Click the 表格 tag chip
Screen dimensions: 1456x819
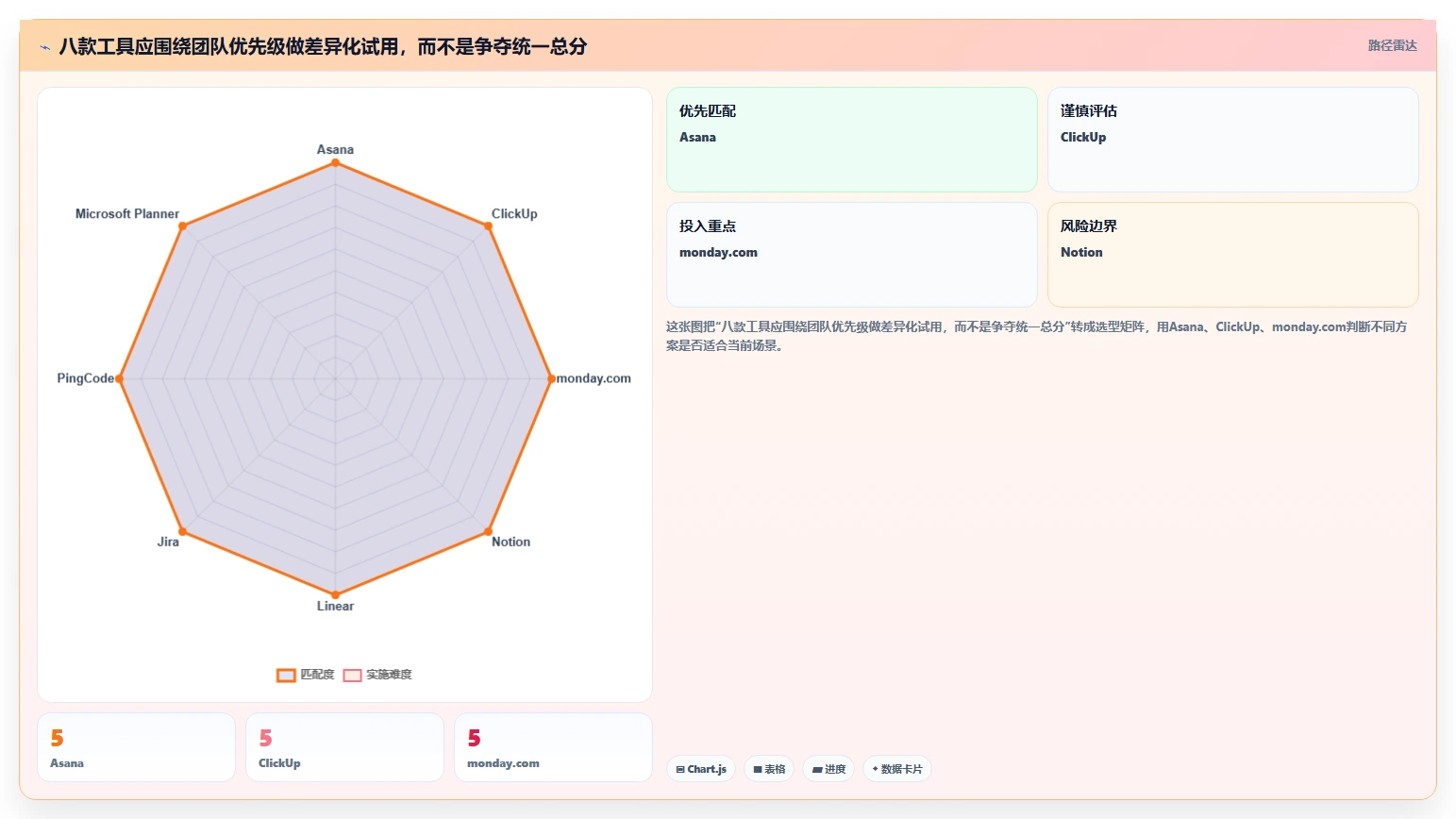coord(769,769)
